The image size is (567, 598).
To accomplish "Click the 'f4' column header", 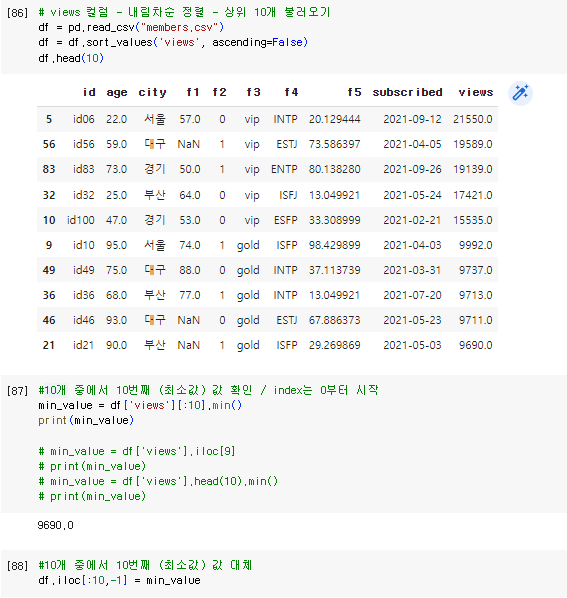I will [x=291, y=92].
